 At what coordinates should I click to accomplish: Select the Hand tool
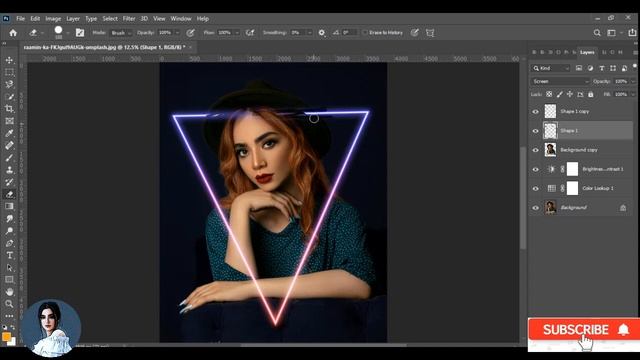click(x=9, y=292)
